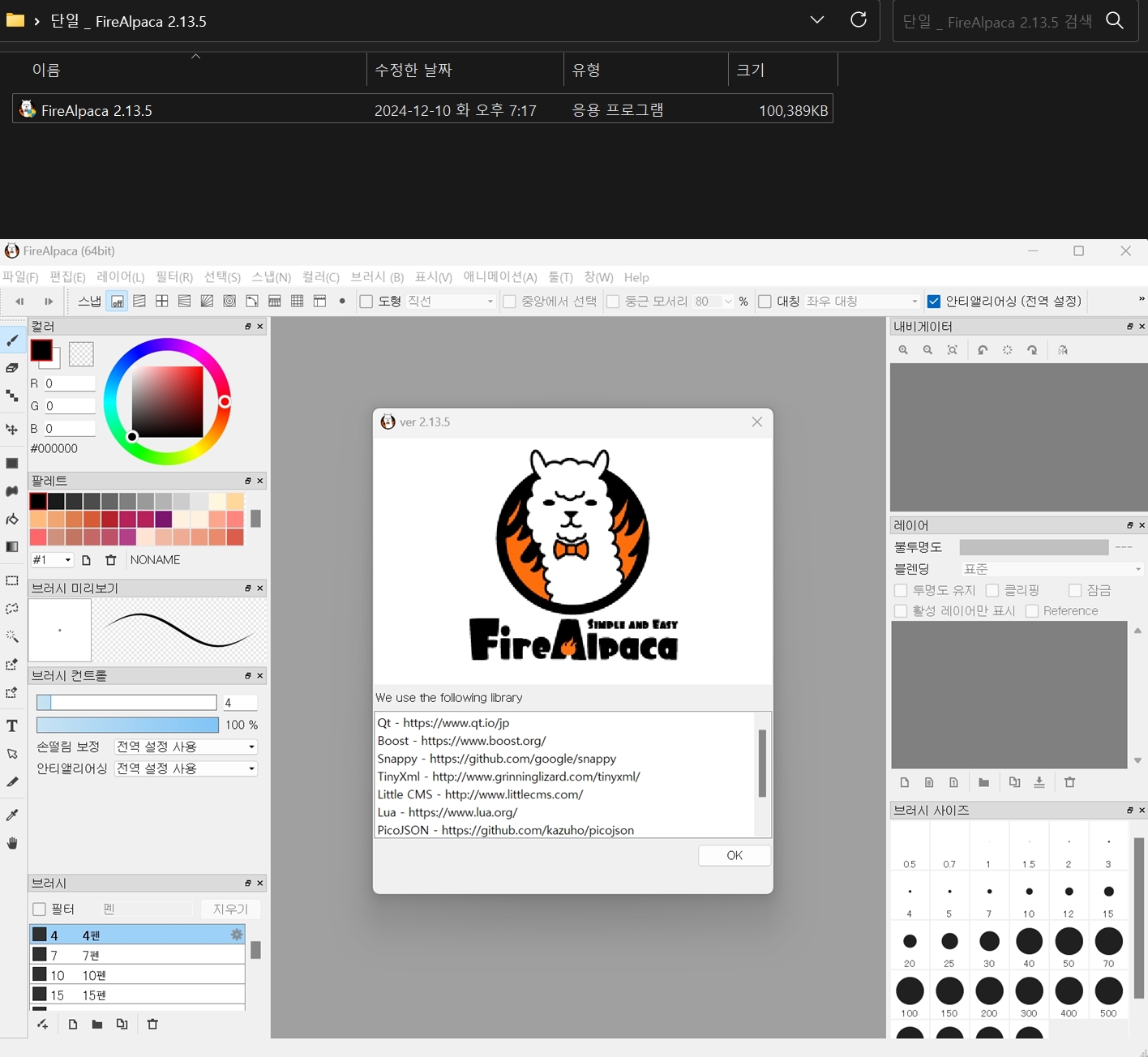Enable the 대칭 checkbox
1148x1057 pixels.
tap(765, 302)
